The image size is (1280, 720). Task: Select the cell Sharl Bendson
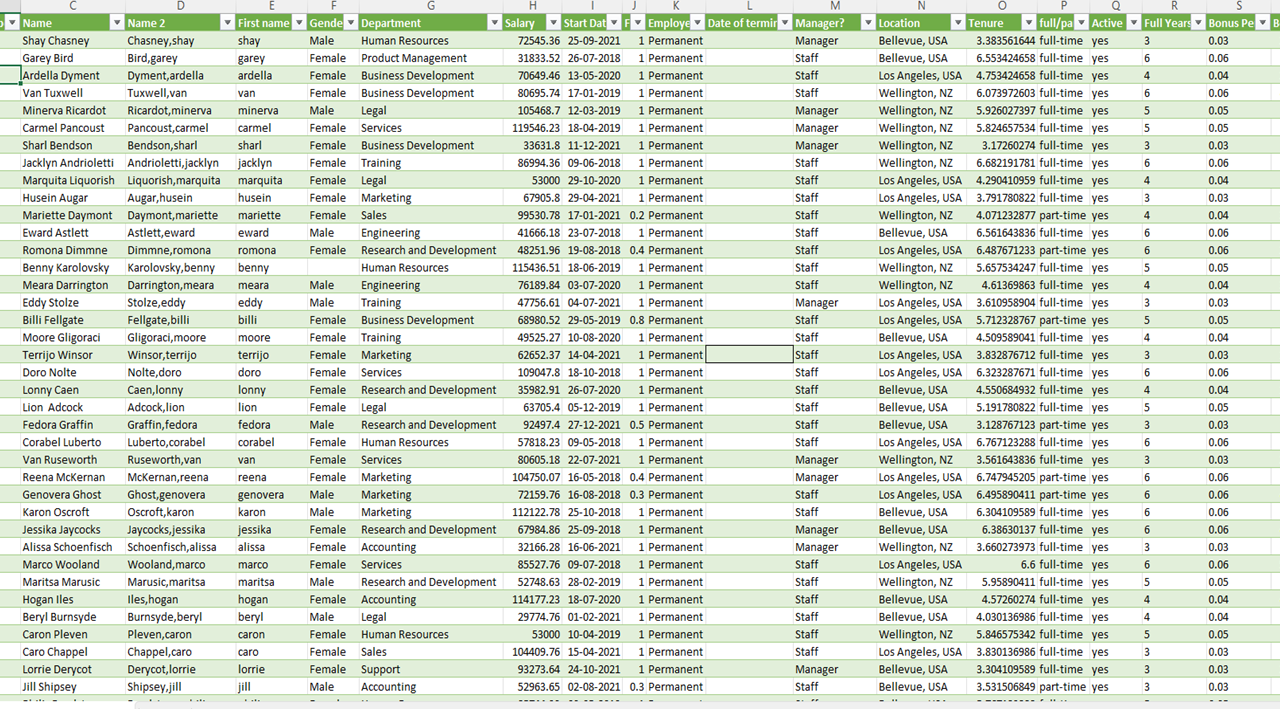pos(72,146)
